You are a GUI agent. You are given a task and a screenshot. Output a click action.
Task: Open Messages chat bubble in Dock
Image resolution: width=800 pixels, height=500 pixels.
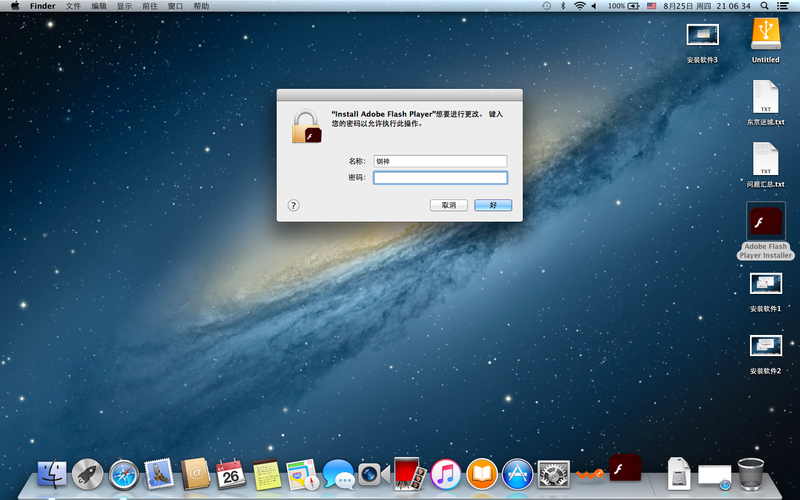[338, 474]
